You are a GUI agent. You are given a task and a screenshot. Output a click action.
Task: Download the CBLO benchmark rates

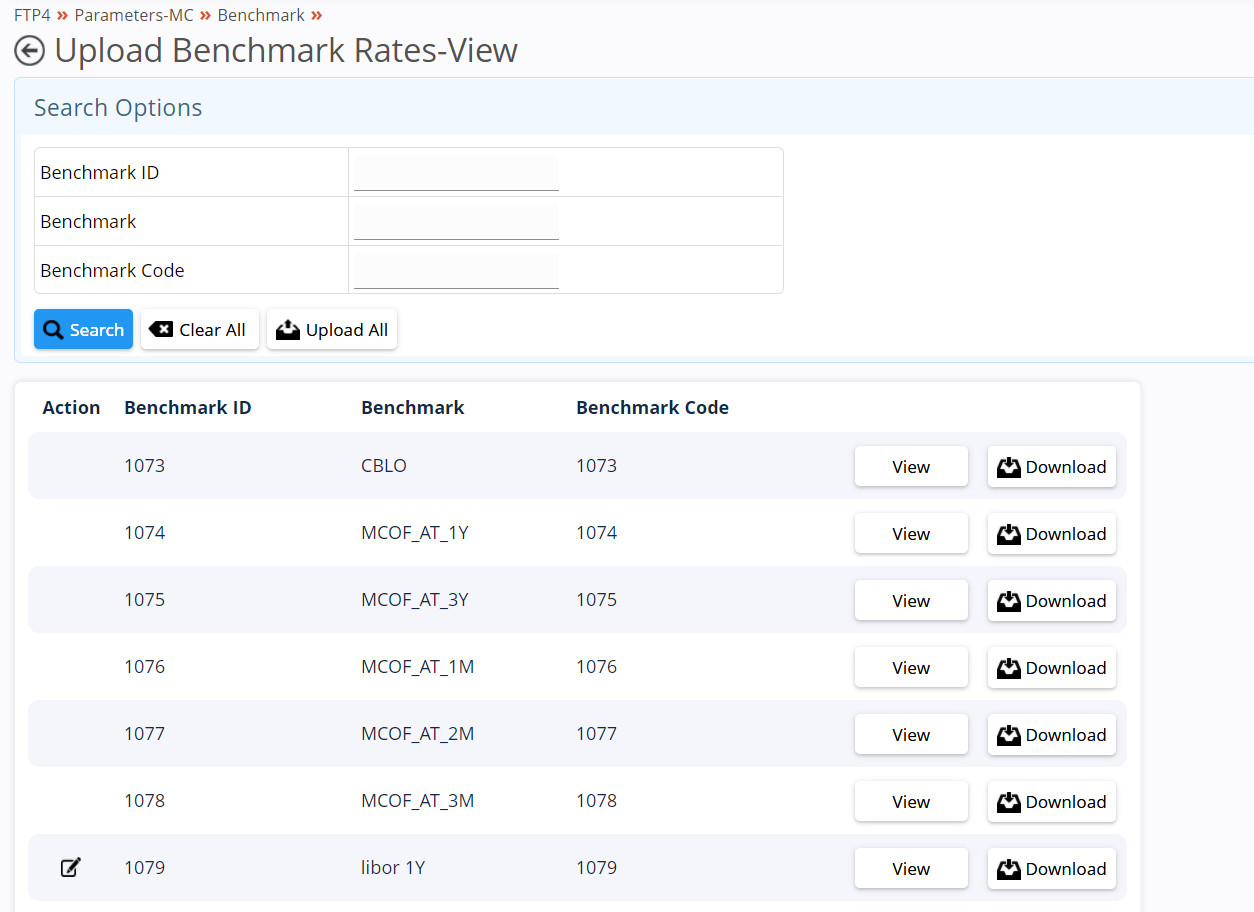coord(1052,466)
